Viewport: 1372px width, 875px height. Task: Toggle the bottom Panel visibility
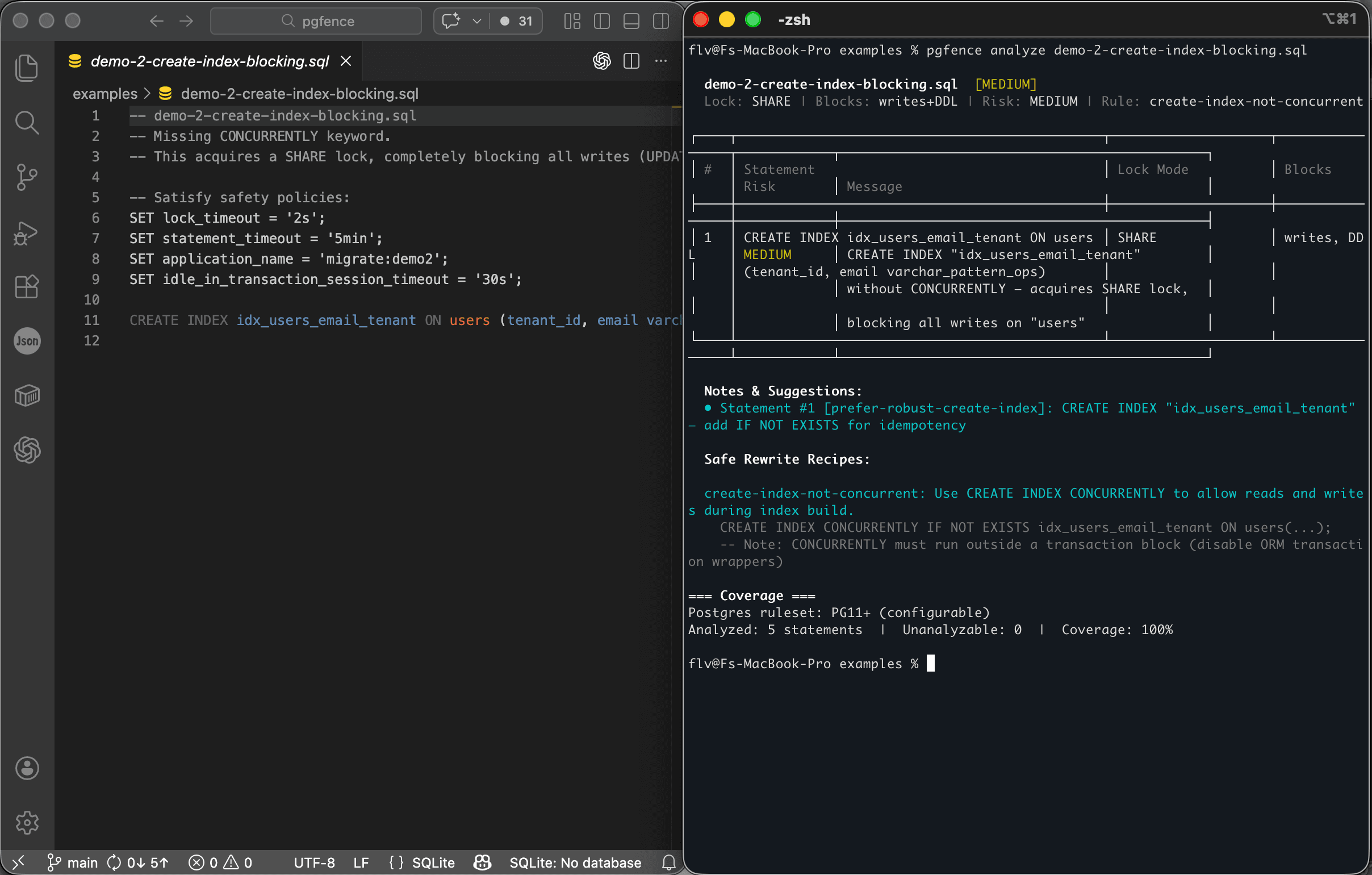[631, 21]
